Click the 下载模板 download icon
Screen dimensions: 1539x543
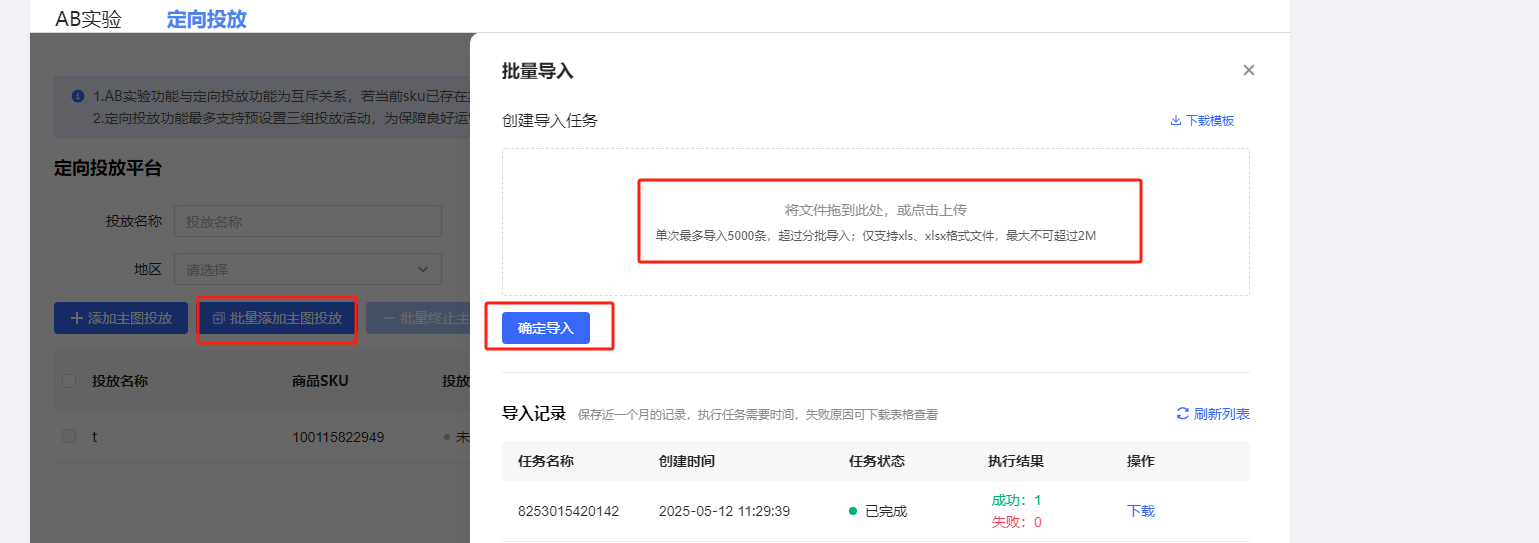[1175, 121]
